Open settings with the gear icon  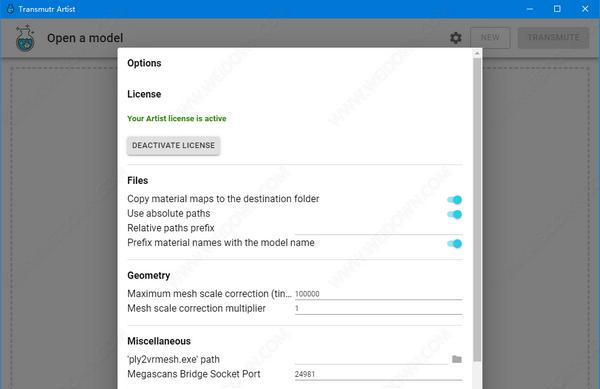(455, 38)
